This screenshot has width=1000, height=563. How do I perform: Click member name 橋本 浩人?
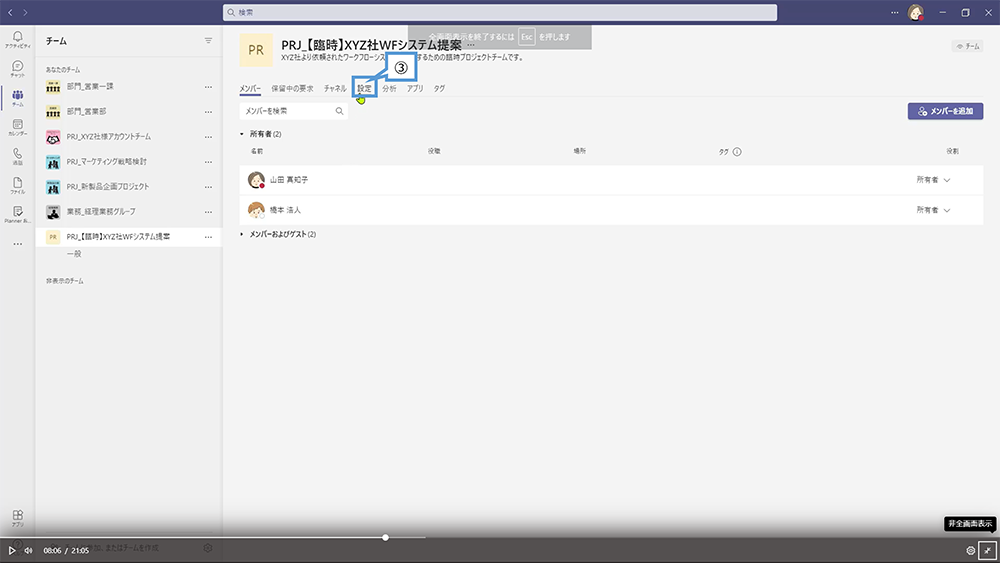click(x=285, y=210)
